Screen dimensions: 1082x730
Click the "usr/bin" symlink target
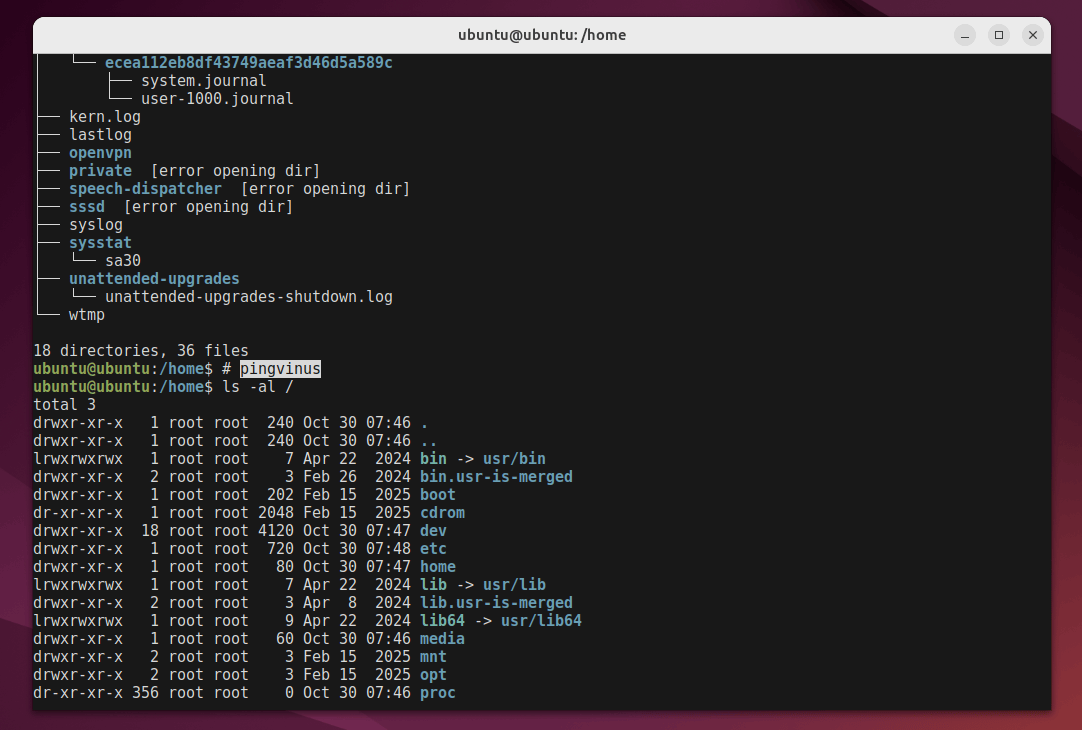tap(514, 459)
